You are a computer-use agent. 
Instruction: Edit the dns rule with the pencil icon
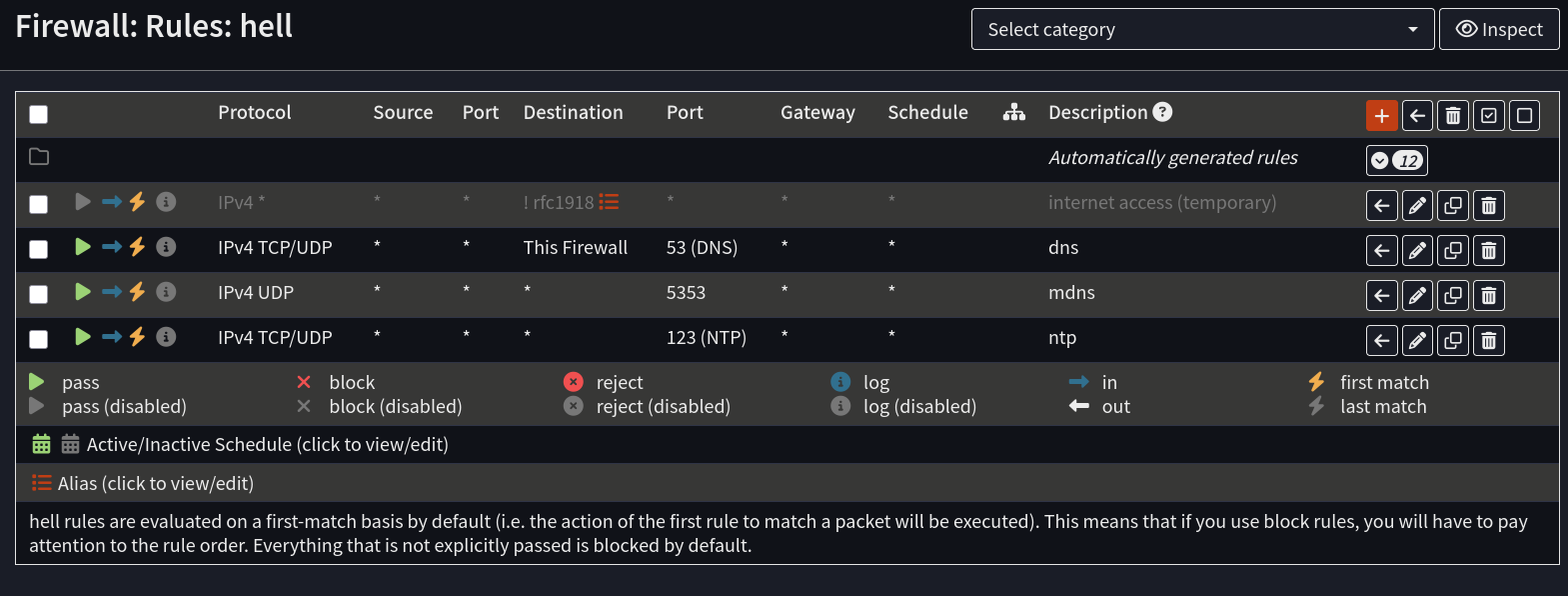[1417, 250]
